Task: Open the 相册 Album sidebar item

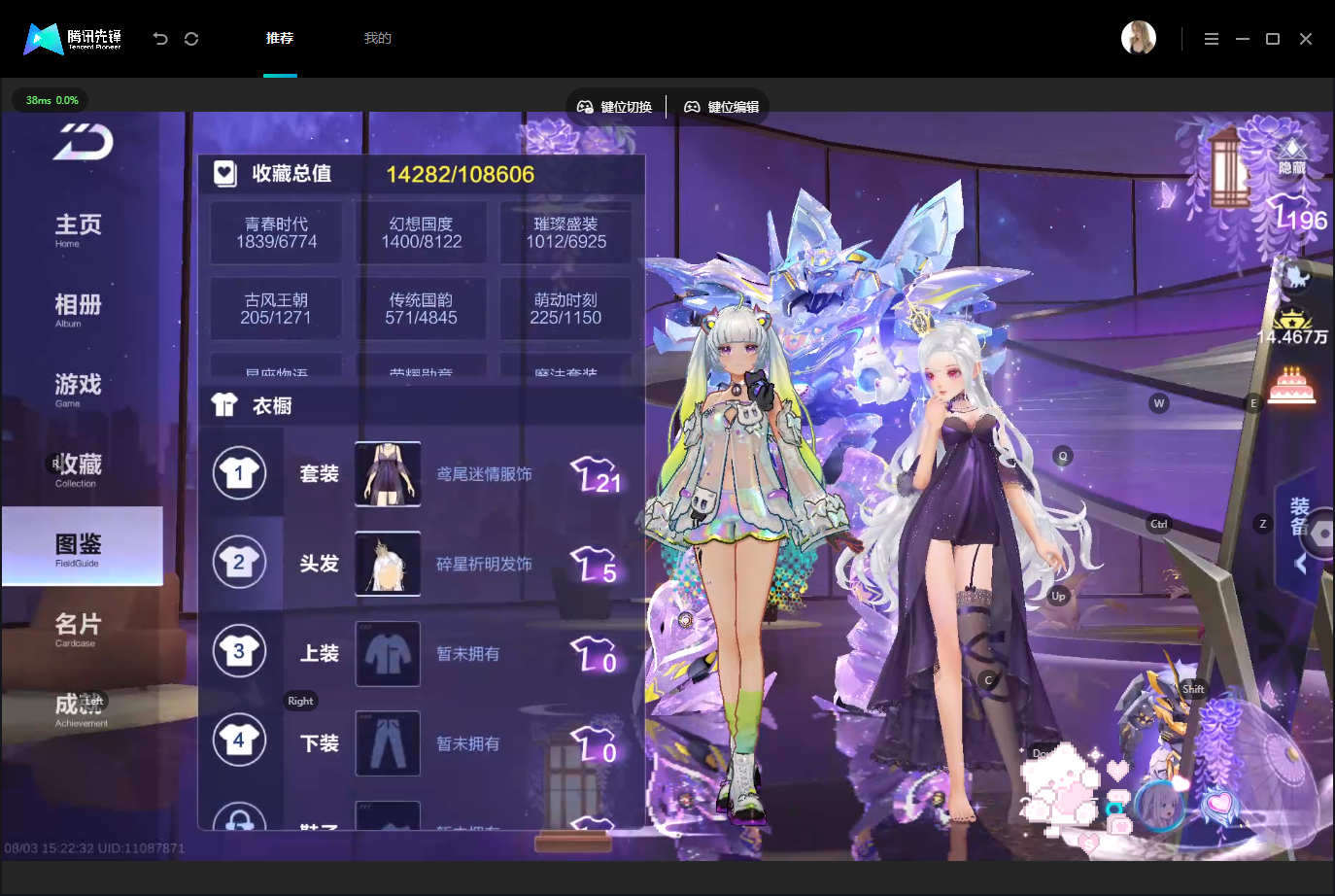Action: coord(79,310)
